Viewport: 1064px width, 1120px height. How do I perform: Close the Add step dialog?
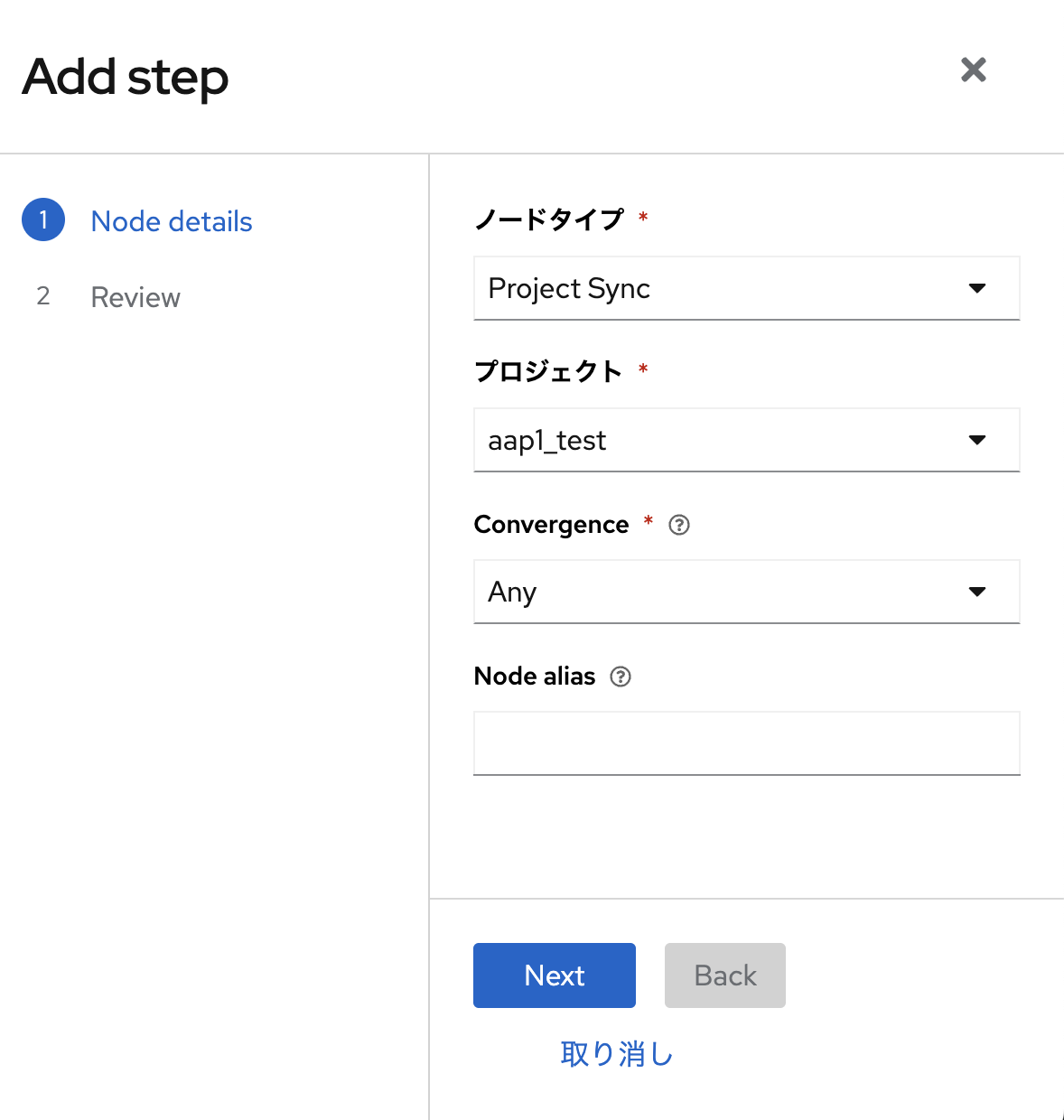tap(973, 70)
